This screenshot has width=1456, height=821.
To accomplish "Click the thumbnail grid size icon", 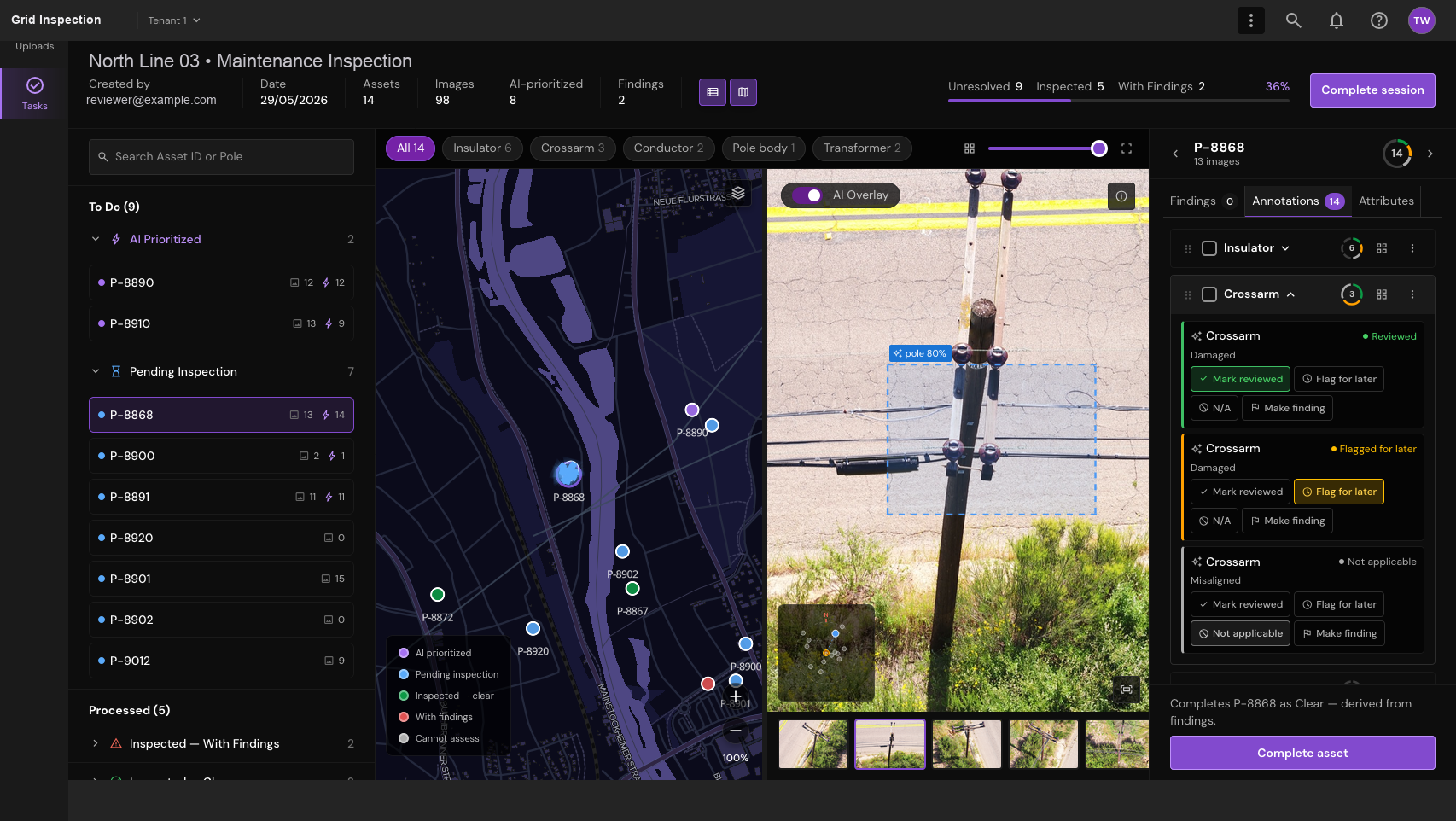I will tap(970, 148).
